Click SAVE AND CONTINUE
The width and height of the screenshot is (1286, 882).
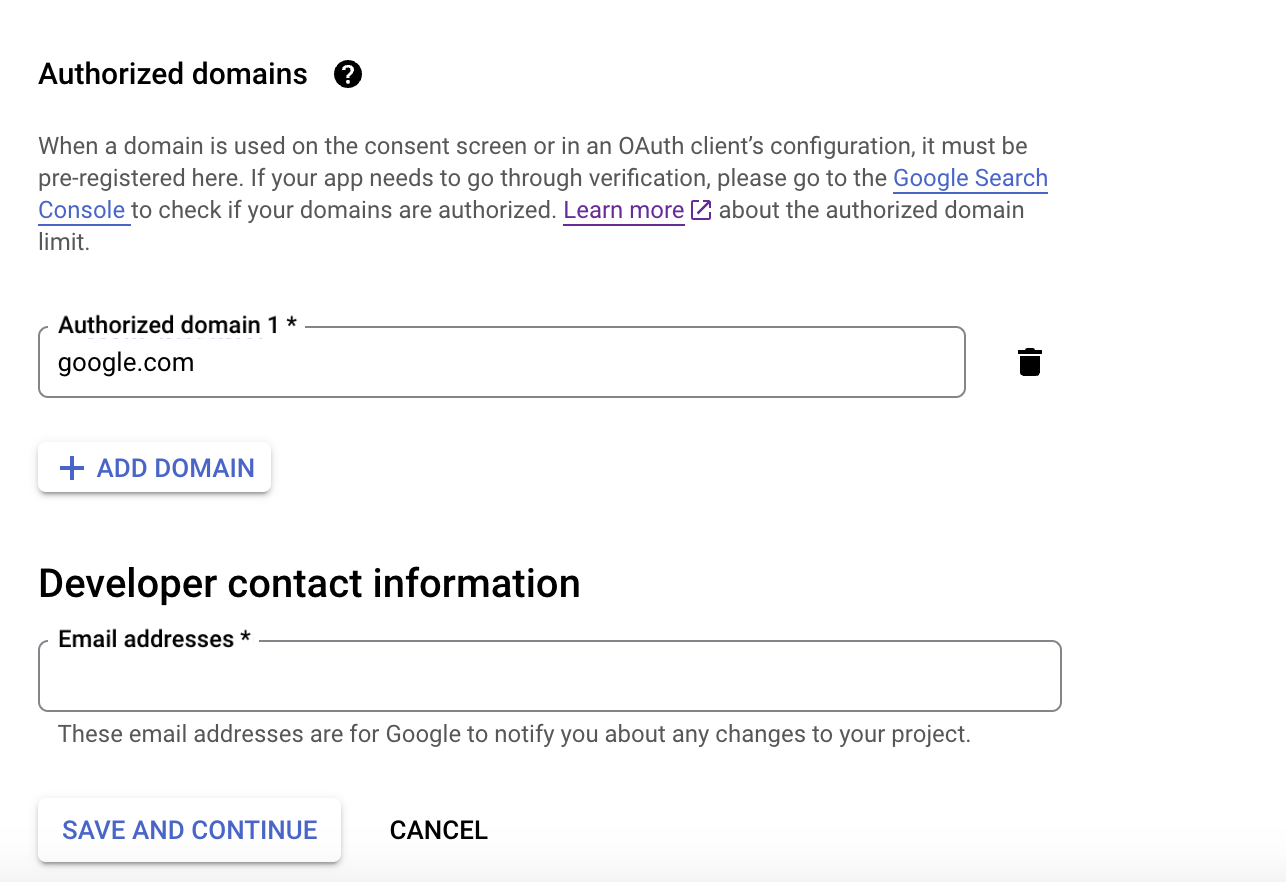(190, 830)
